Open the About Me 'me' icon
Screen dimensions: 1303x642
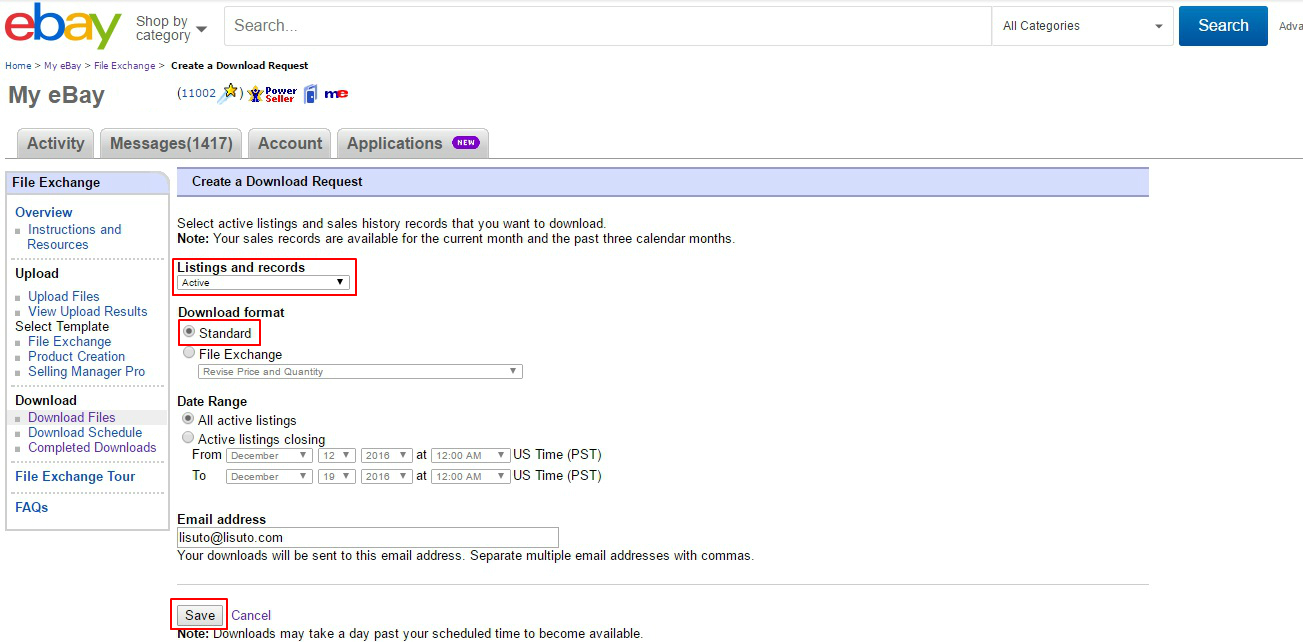point(336,94)
